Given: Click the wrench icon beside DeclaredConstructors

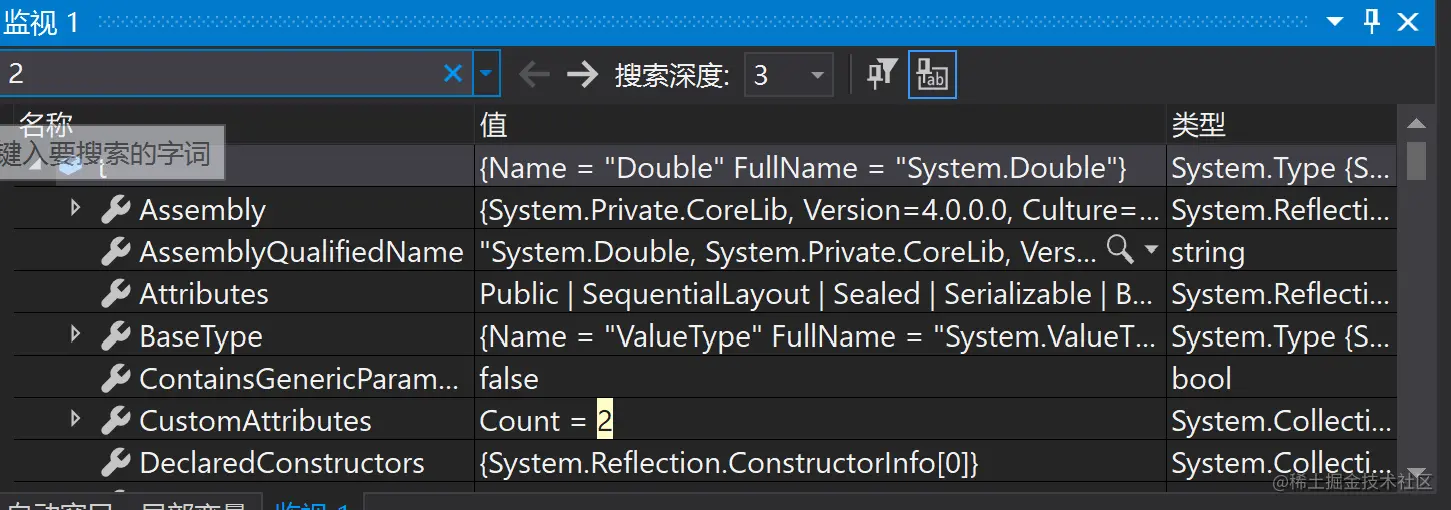Looking at the screenshot, I should (x=116, y=463).
